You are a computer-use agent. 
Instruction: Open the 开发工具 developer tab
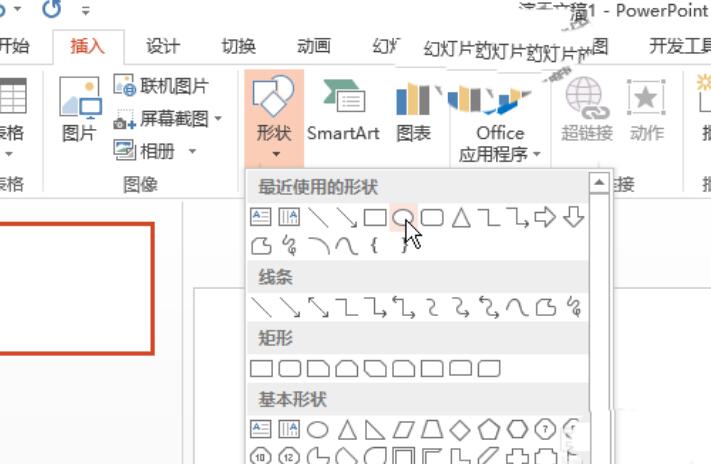point(679,46)
